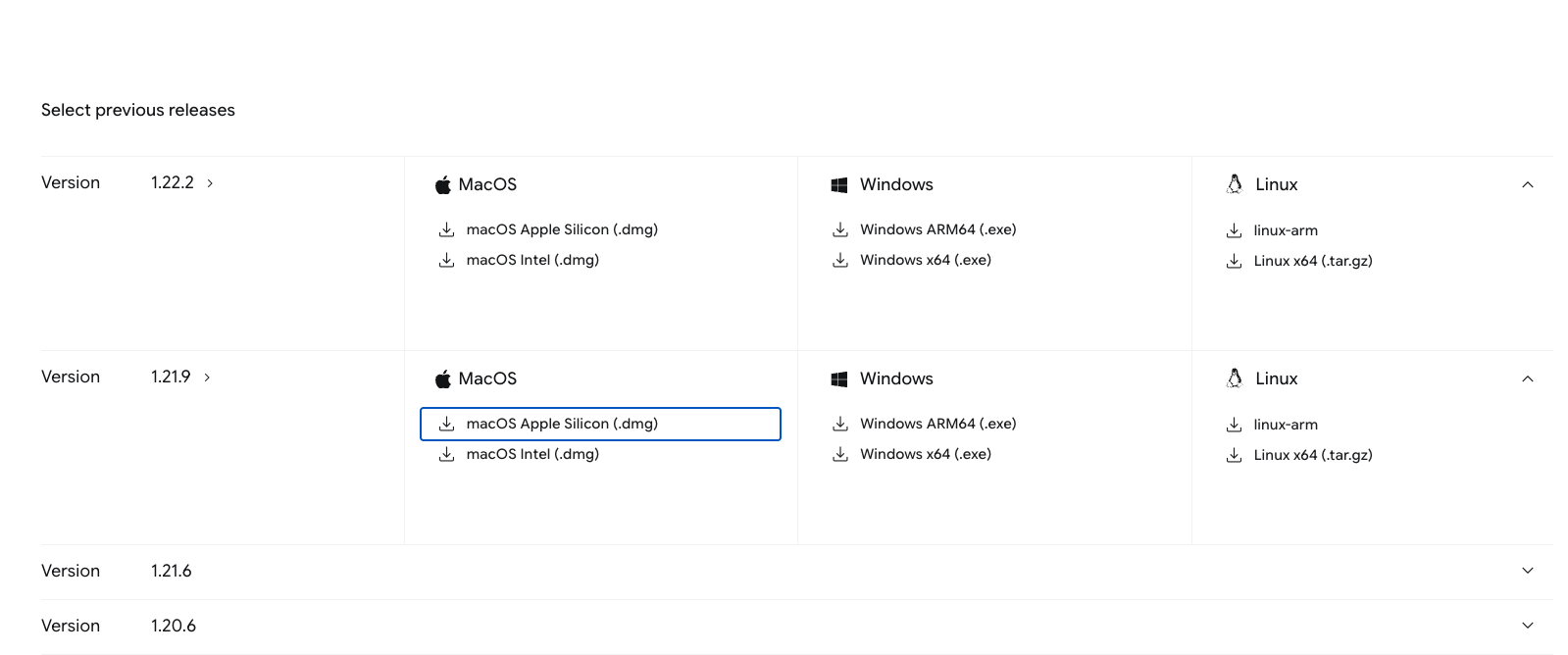1568x655 pixels.
Task: Click the download icon beside macOS Intel 1.21.9
Action: (446, 454)
